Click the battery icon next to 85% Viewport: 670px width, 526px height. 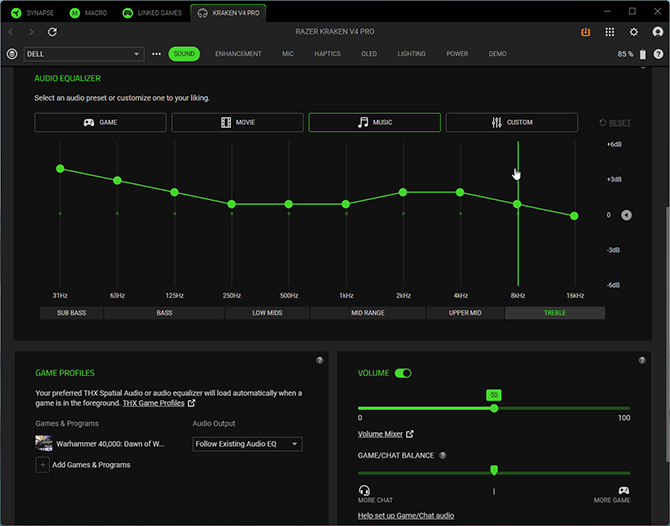[643, 54]
